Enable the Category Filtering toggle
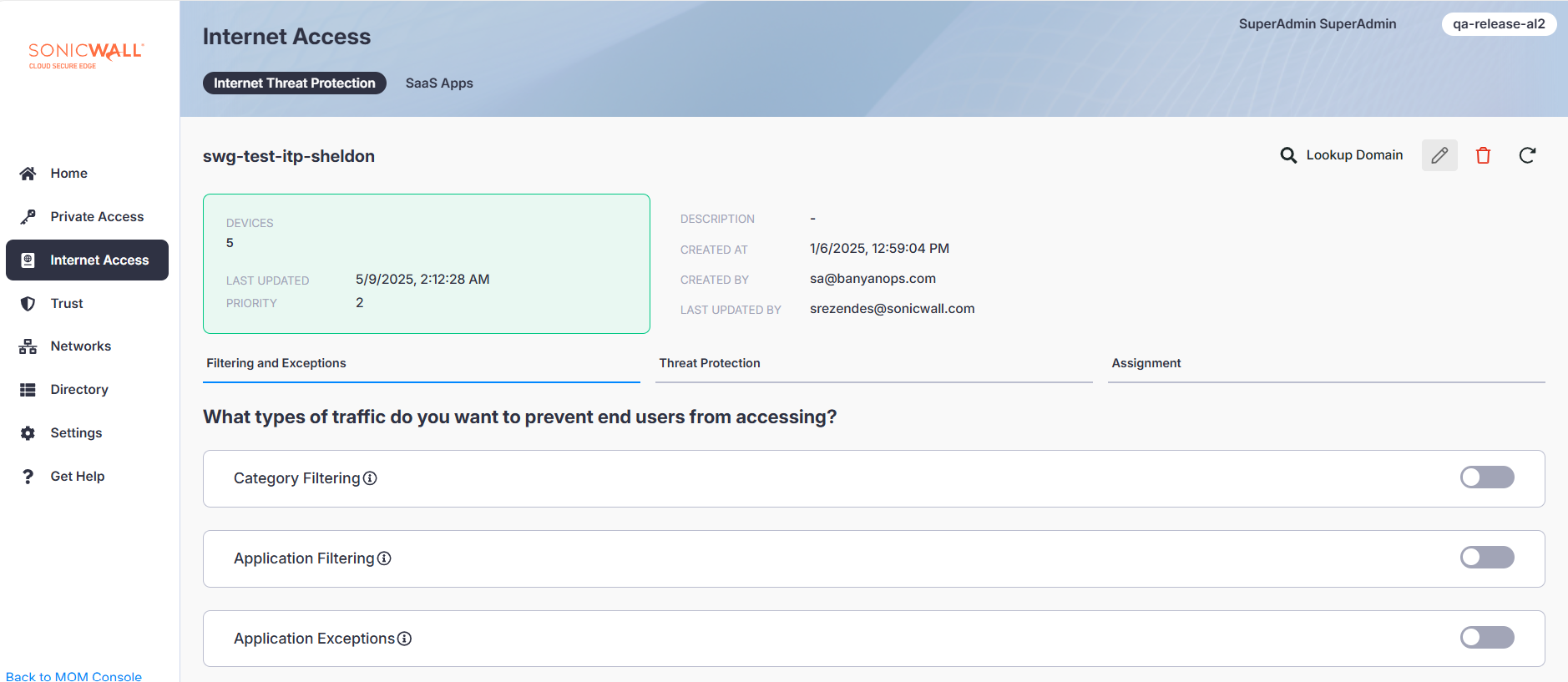The width and height of the screenshot is (1568, 682). pos(1486,477)
